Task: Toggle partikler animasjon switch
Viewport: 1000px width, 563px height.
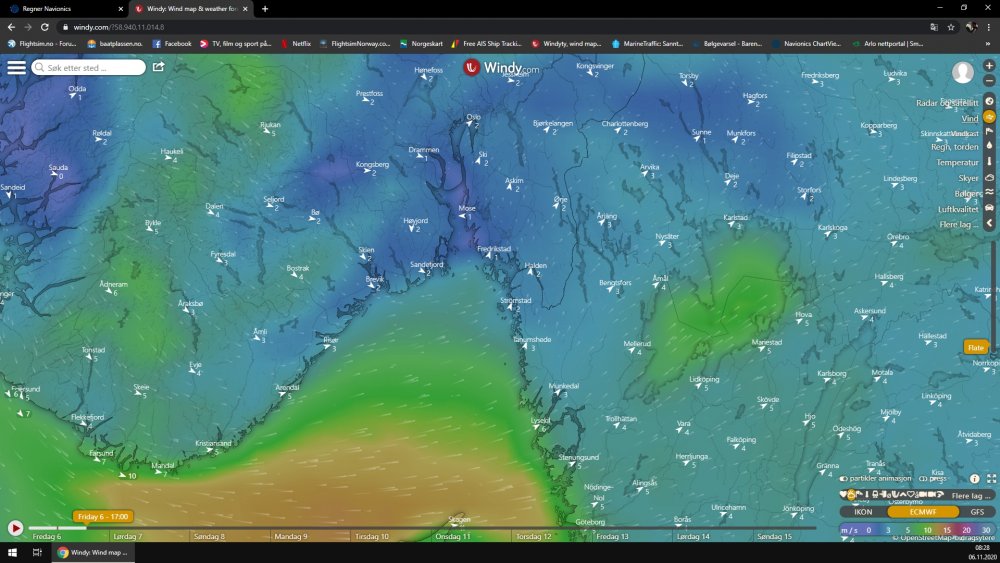Action: tap(844, 478)
